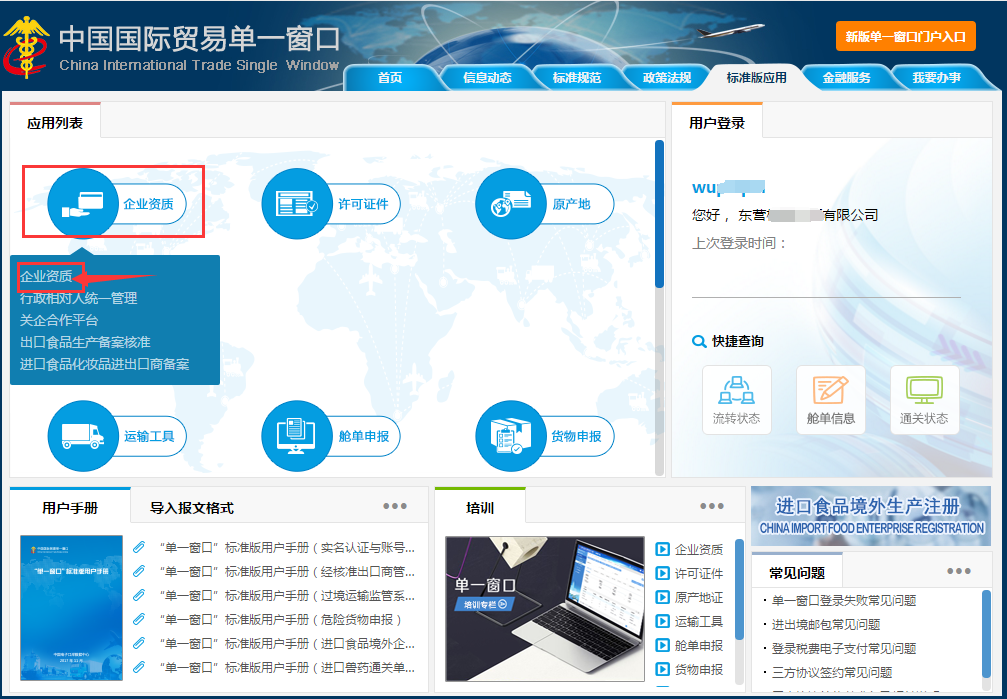Viewport: 1007px width, 699px height.
Task: Click play icon beside 企业资质 training
Action: (x=662, y=549)
